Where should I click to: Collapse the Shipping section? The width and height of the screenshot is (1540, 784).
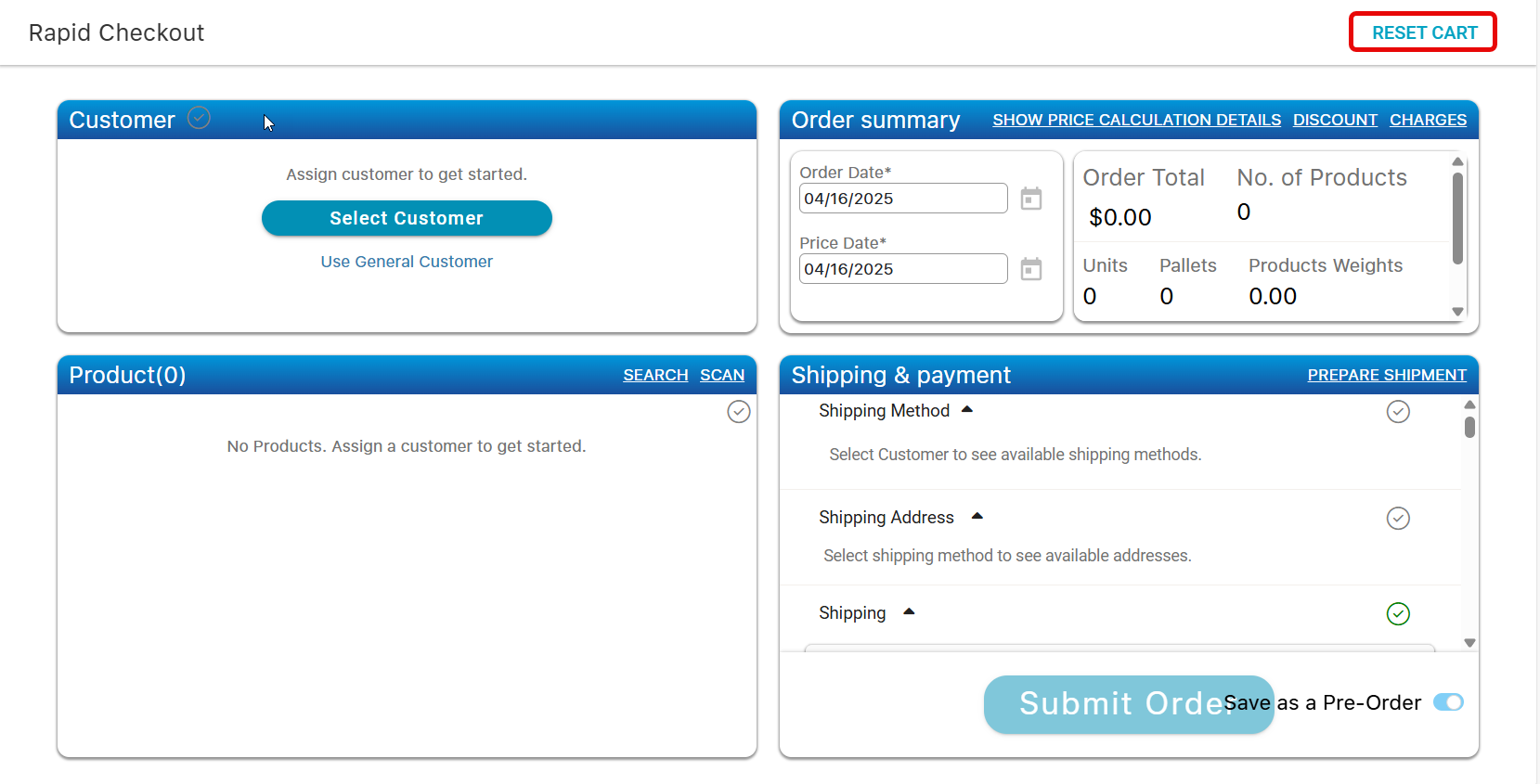pos(909,612)
